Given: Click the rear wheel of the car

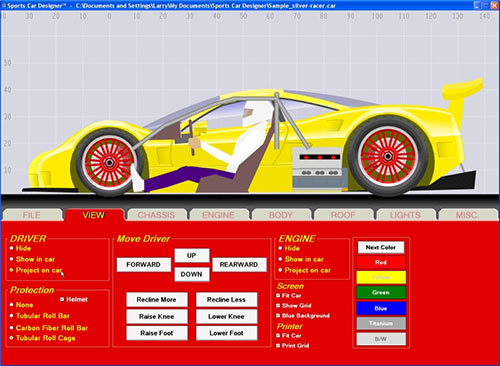Looking at the screenshot, I should [x=388, y=156].
